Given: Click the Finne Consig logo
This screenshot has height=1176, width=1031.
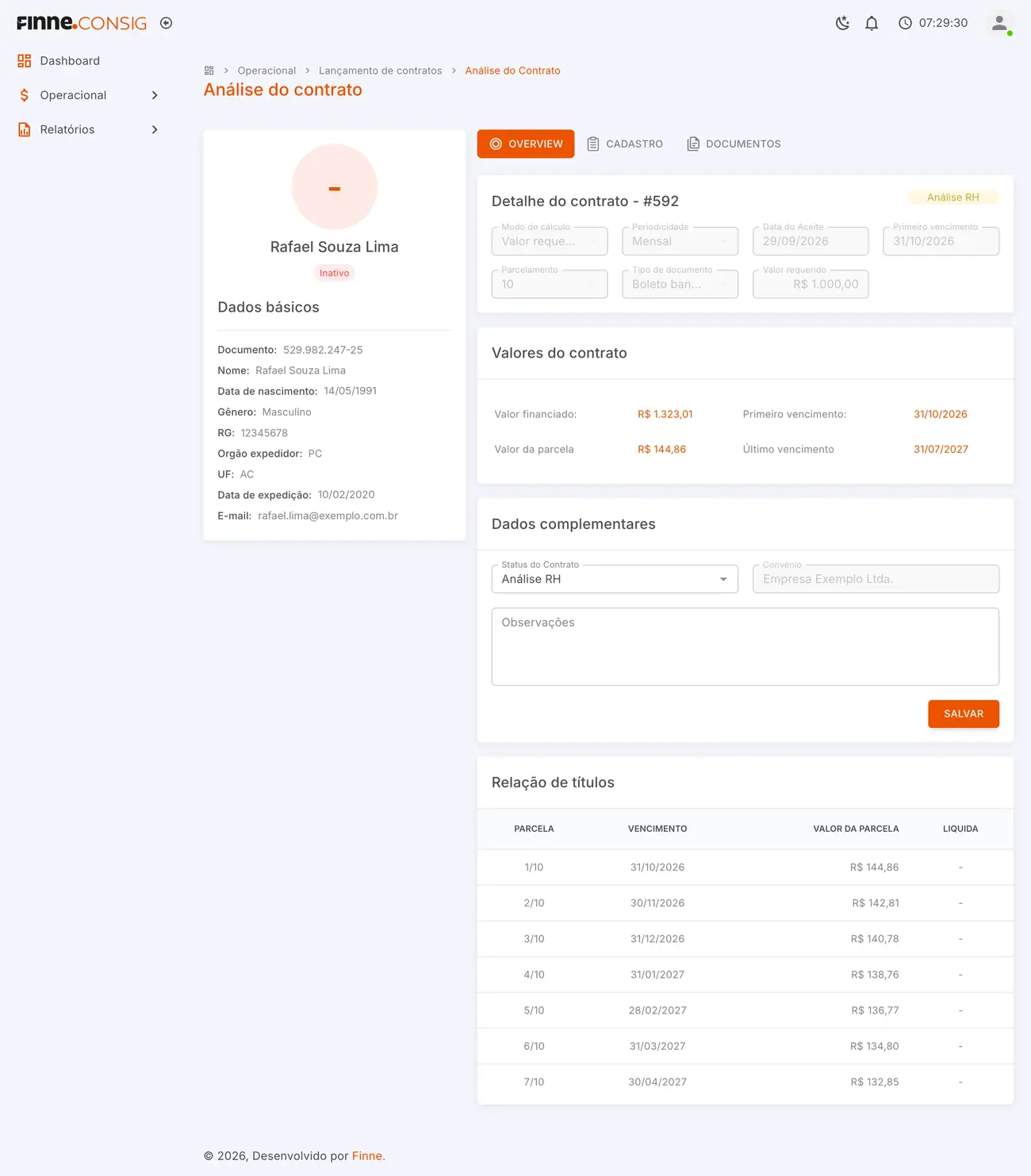Looking at the screenshot, I should point(82,23).
